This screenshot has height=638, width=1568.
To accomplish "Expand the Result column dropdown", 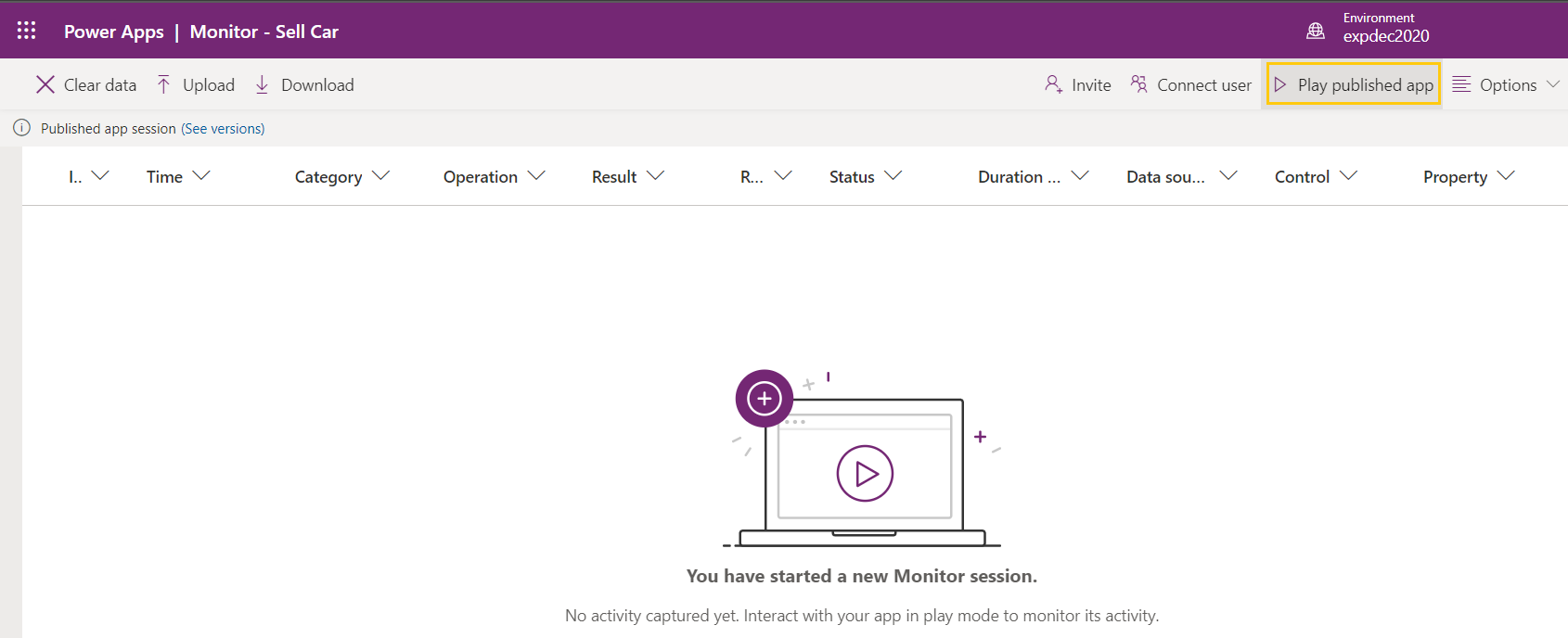I will tap(655, 176).
